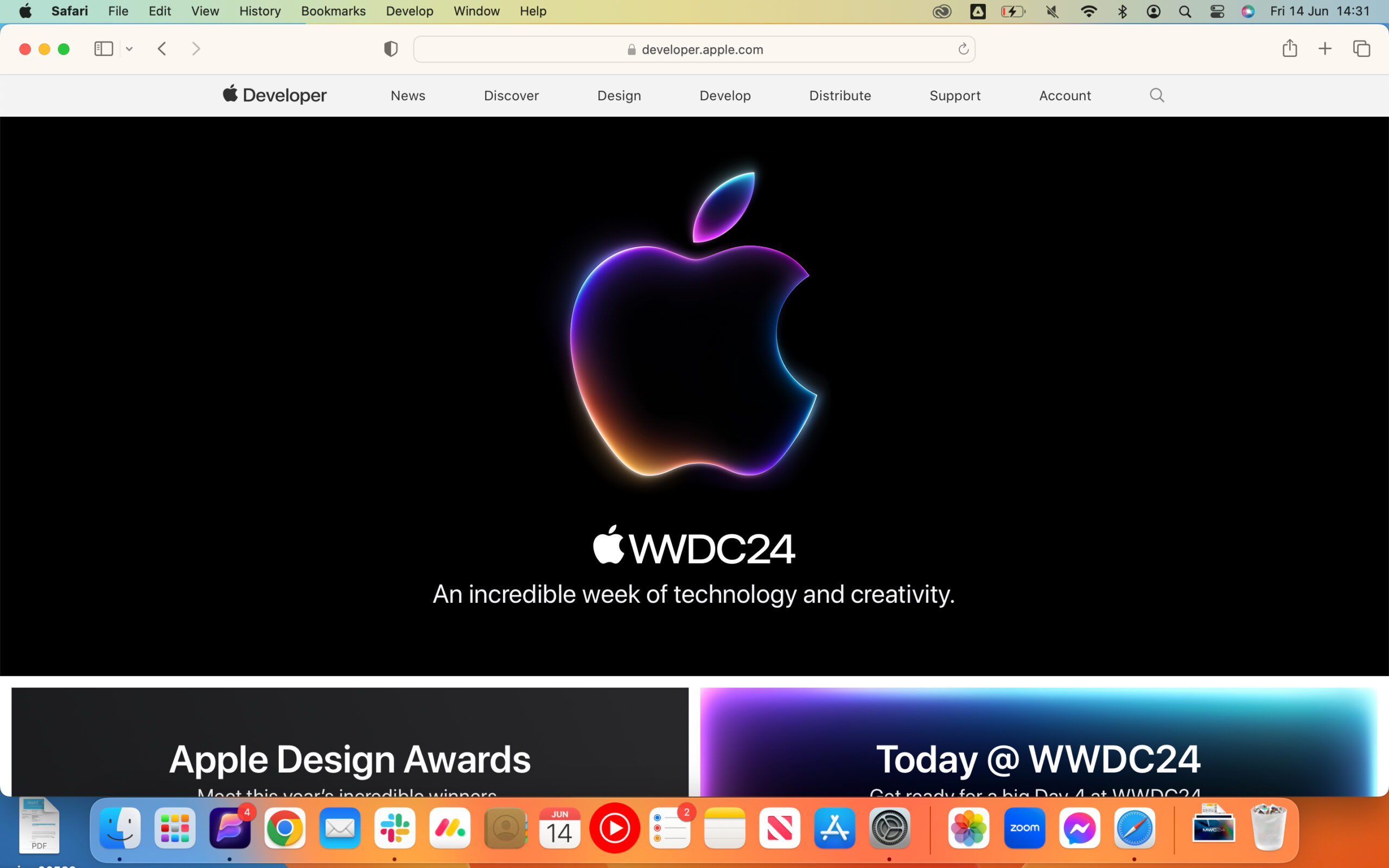The image size is (1389, 868).
Task: Select the News navigation link
Action: [x=407, y=95]
